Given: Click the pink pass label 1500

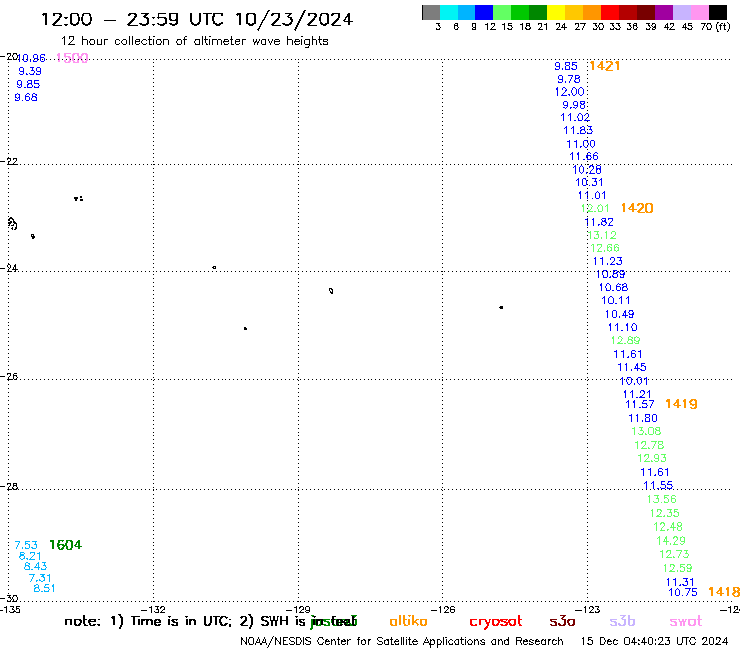Looking at the screenshot, I should coord(72,58).
